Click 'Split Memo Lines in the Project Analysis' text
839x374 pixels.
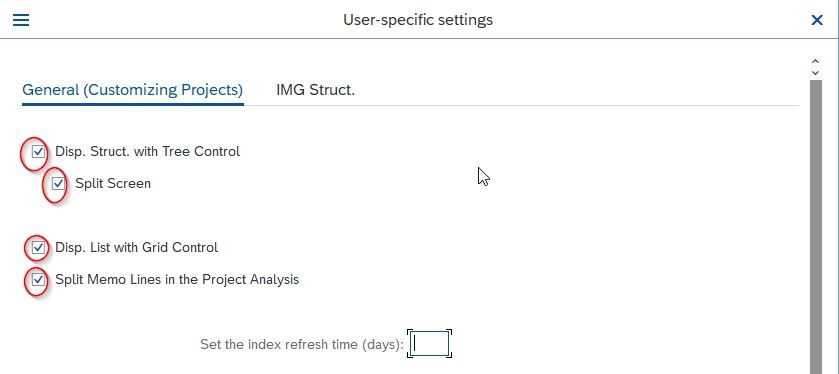(x=177, y=280)
